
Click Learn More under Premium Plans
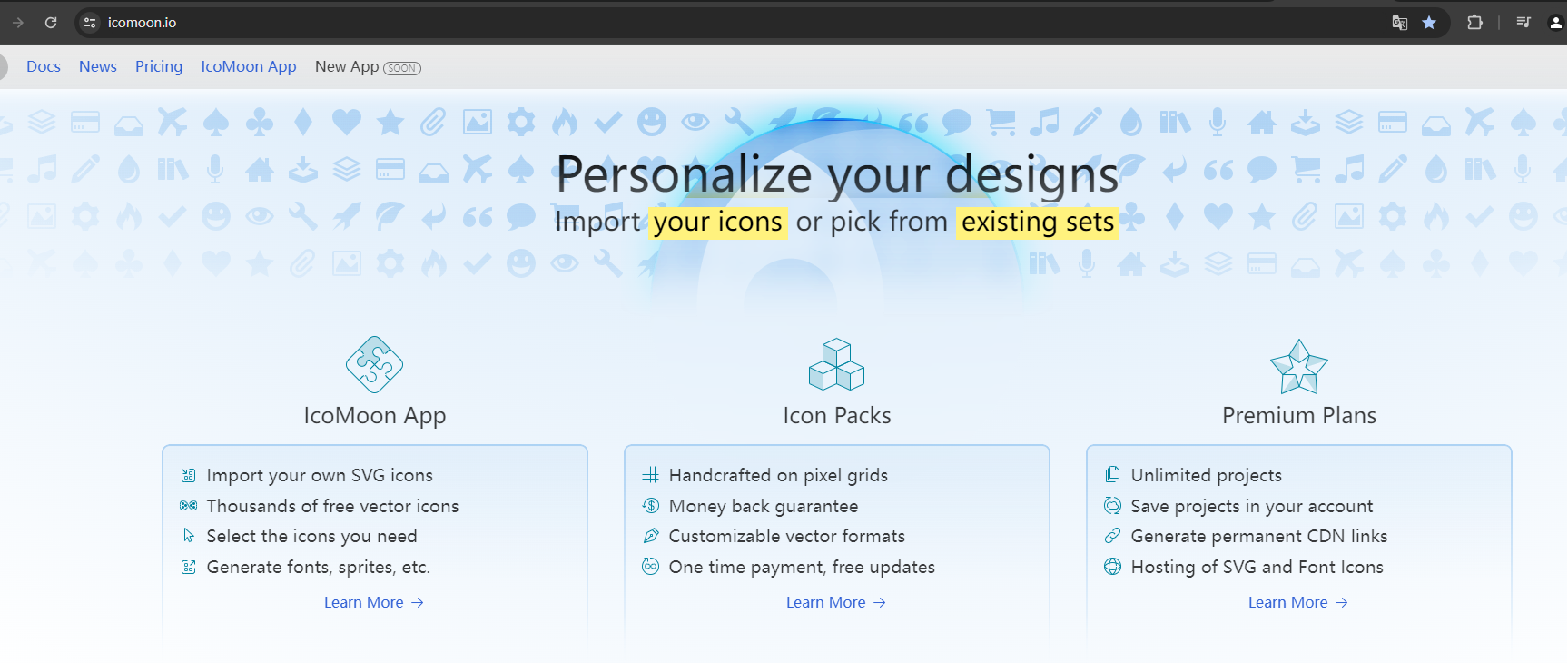1298,602
